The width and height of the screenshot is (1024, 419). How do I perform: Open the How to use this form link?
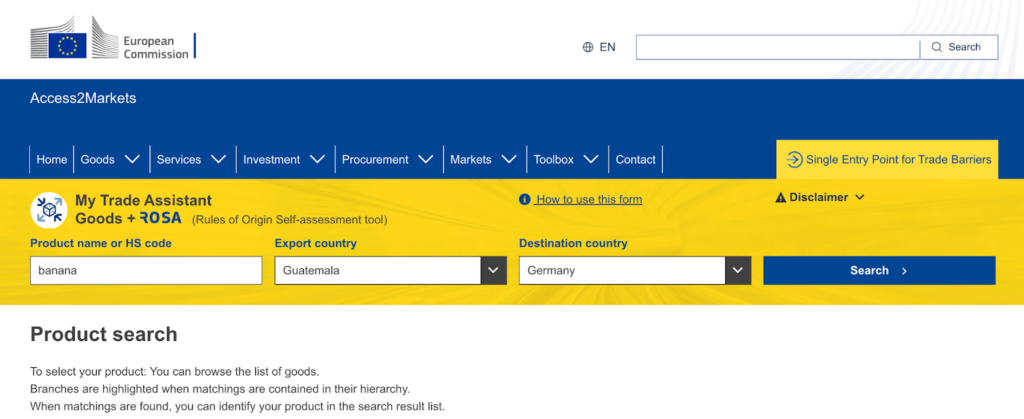point(588,200)
